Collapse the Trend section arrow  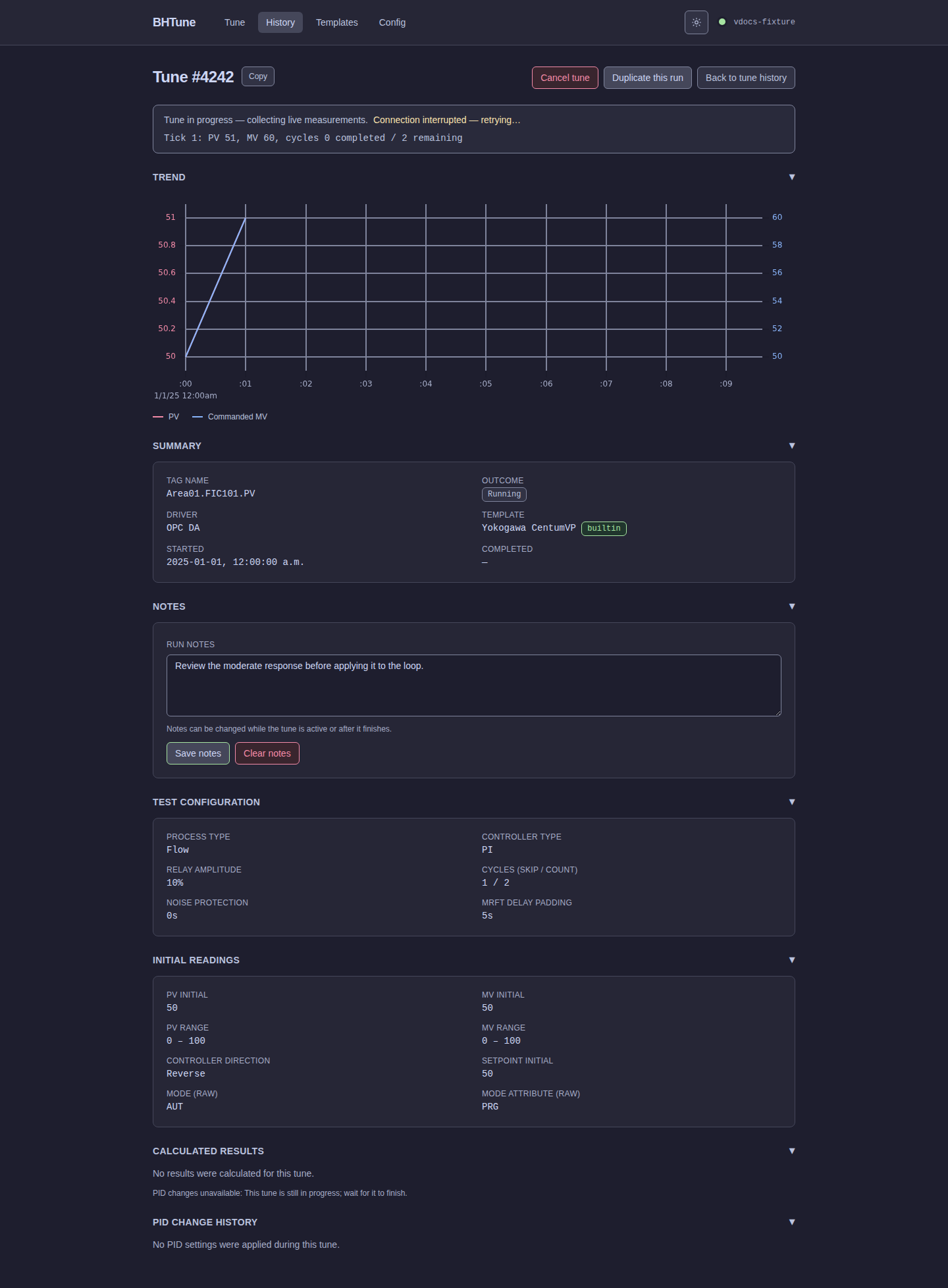(x=792, y=177)
